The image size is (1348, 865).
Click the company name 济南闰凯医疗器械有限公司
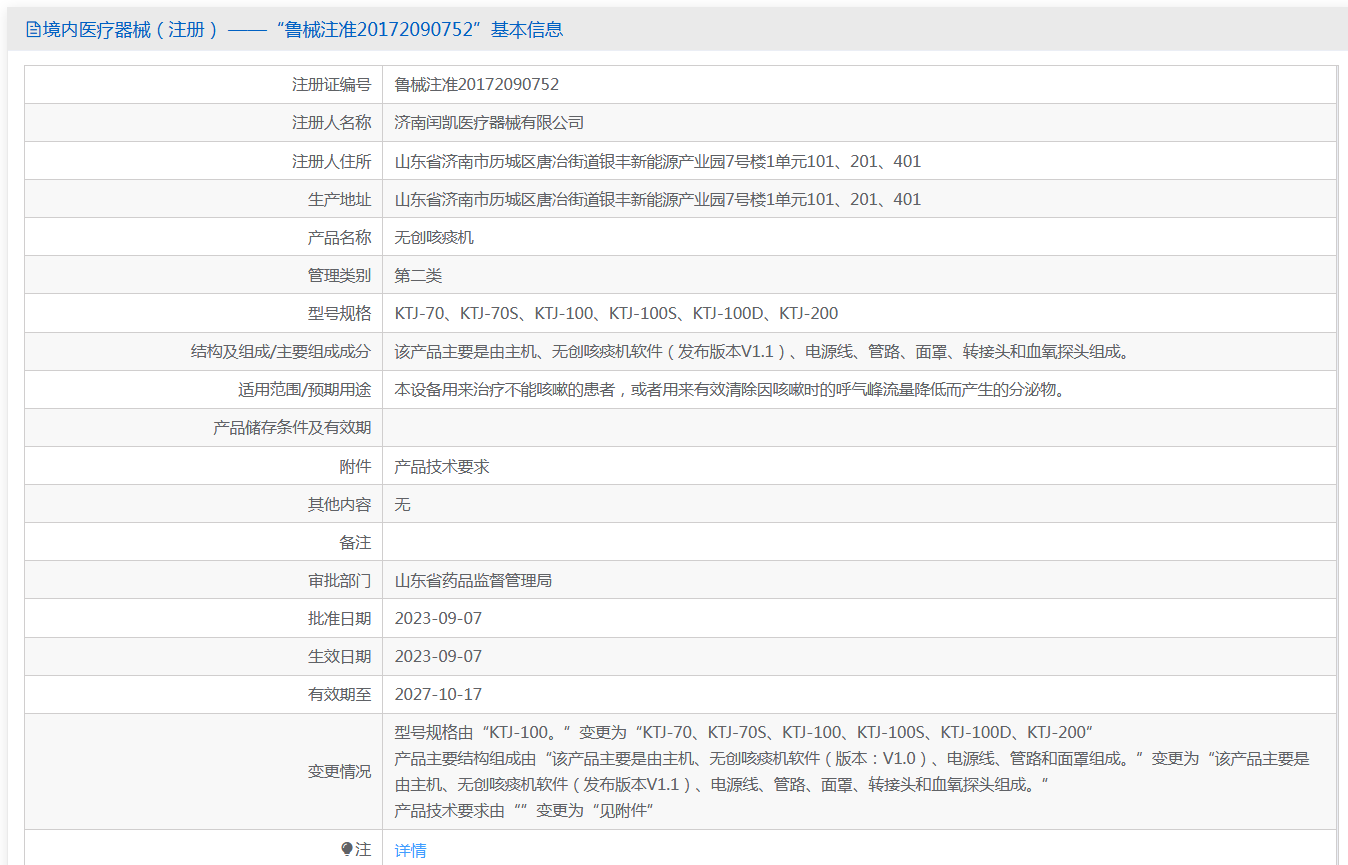(489, 123)
